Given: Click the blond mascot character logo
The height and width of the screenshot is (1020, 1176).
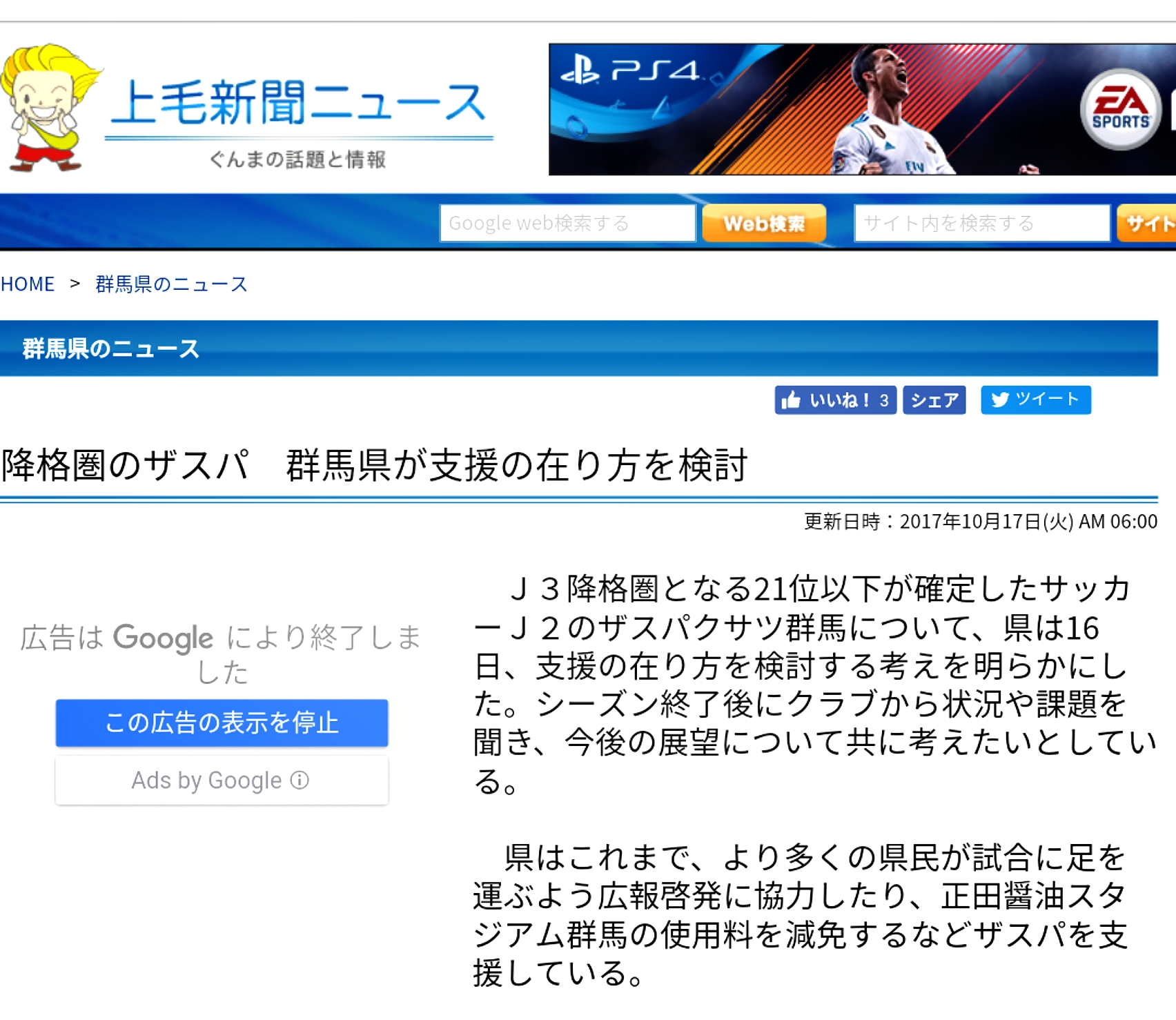Looking at the screenshot, I should (47, 108).
